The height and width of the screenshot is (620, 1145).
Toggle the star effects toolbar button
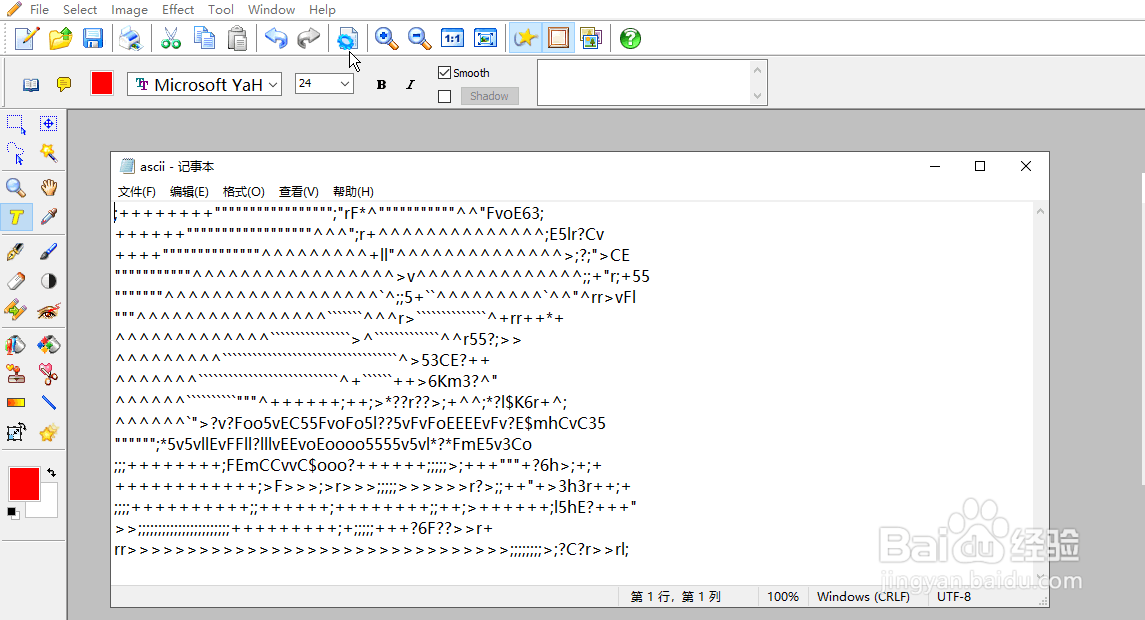(525, 38)
